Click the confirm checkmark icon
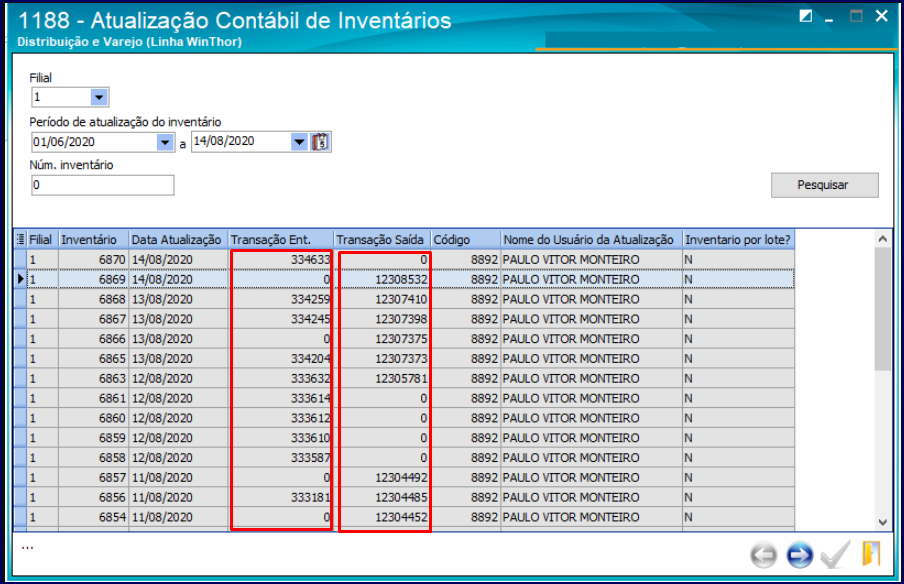 pos(835,555)
